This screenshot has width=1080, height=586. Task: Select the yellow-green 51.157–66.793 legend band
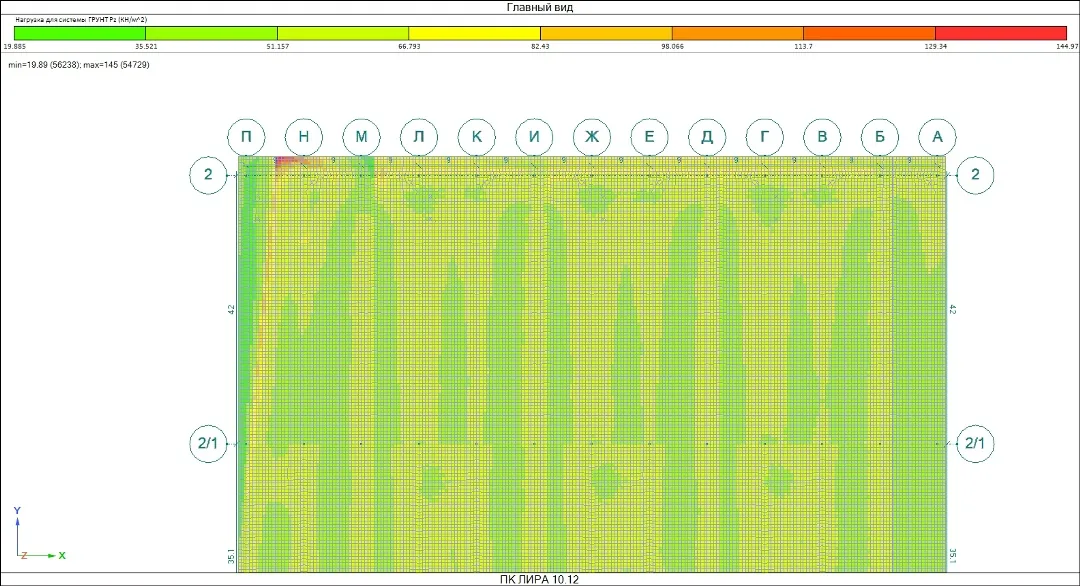pos(343,33)
